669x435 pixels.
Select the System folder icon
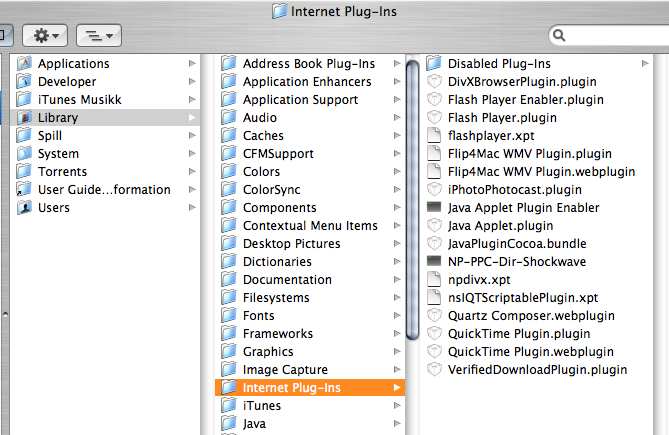tap(24, 154)
